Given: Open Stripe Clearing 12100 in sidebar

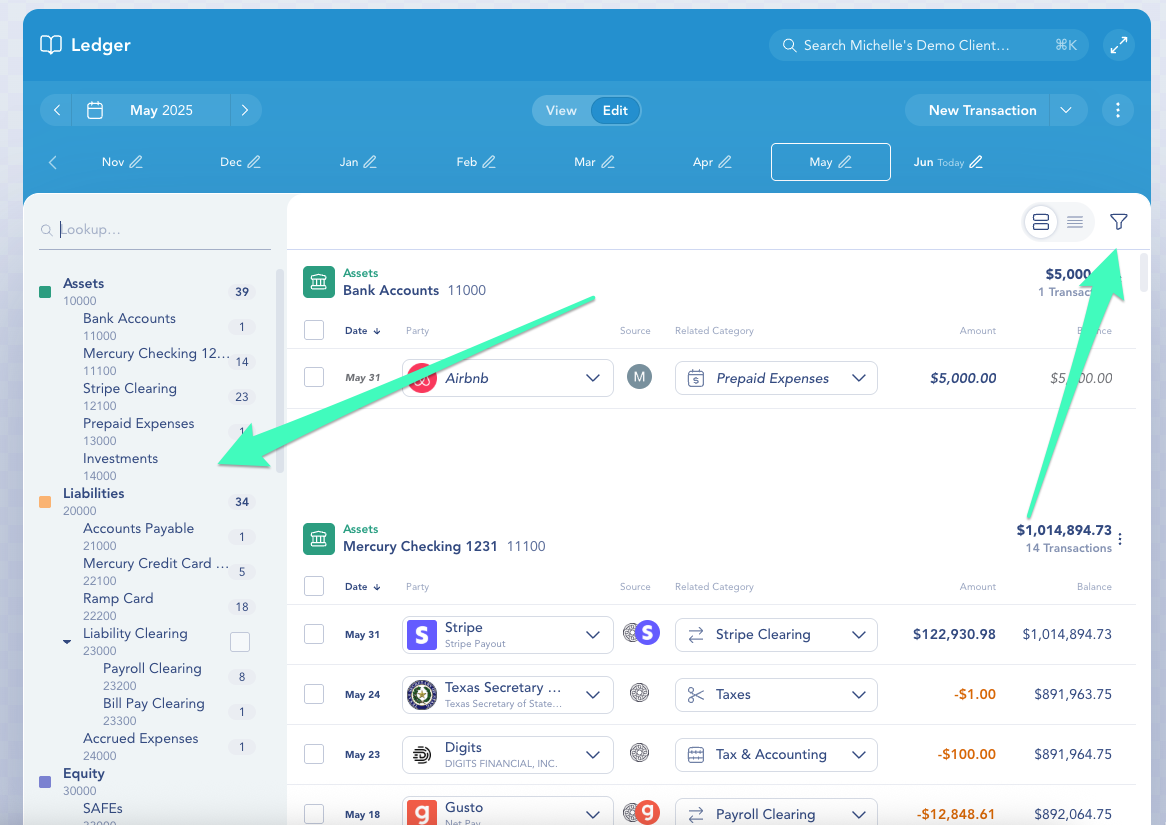Looking at the screenshot, I should click(129, 396).
